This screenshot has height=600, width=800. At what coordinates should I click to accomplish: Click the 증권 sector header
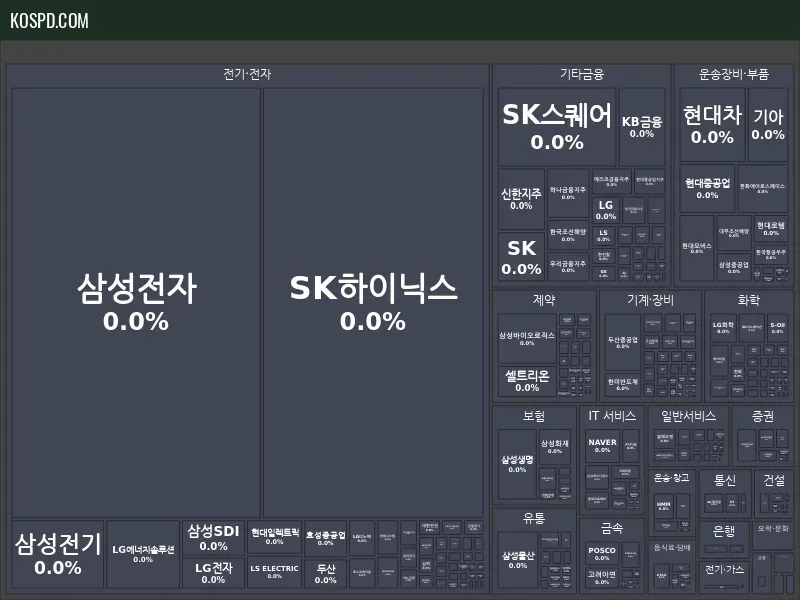coord(763,416)
